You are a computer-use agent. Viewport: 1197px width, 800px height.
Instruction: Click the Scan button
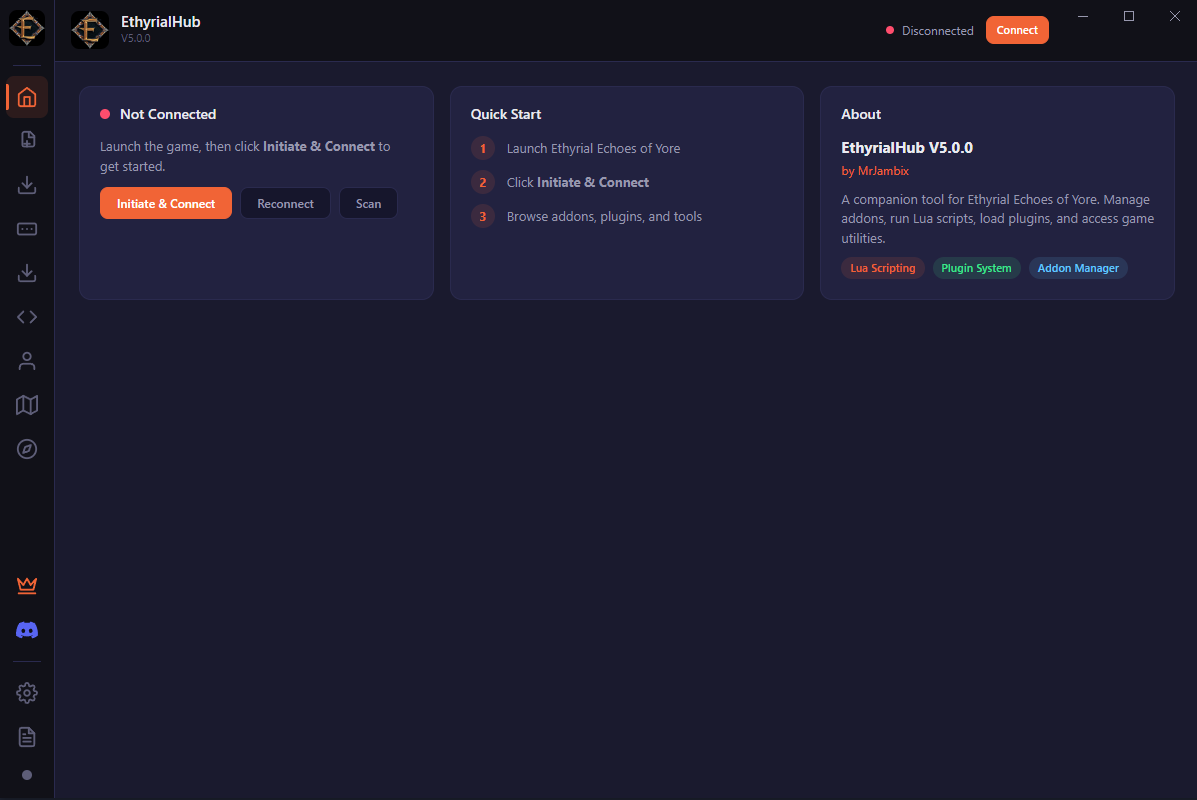pyautogui.click(x=368, y=203)
